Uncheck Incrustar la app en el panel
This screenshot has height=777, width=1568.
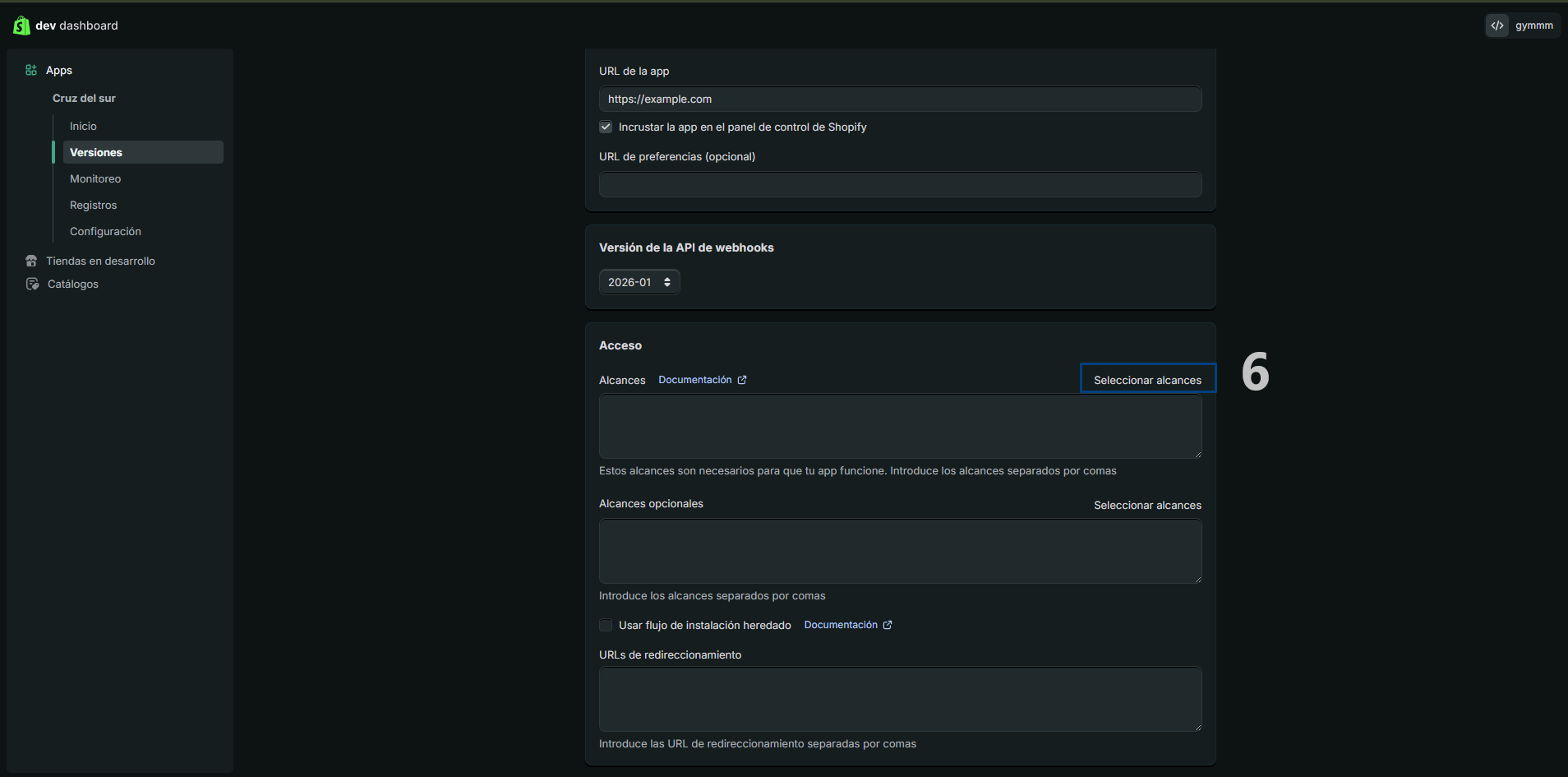[x=606, y=127]
